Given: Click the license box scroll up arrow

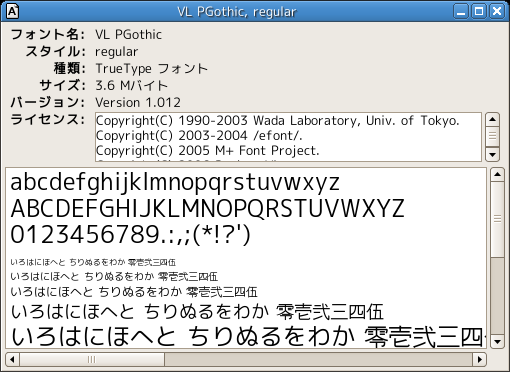Looking at the screenshot, I should pyautogui.click(x=492, y=119).
